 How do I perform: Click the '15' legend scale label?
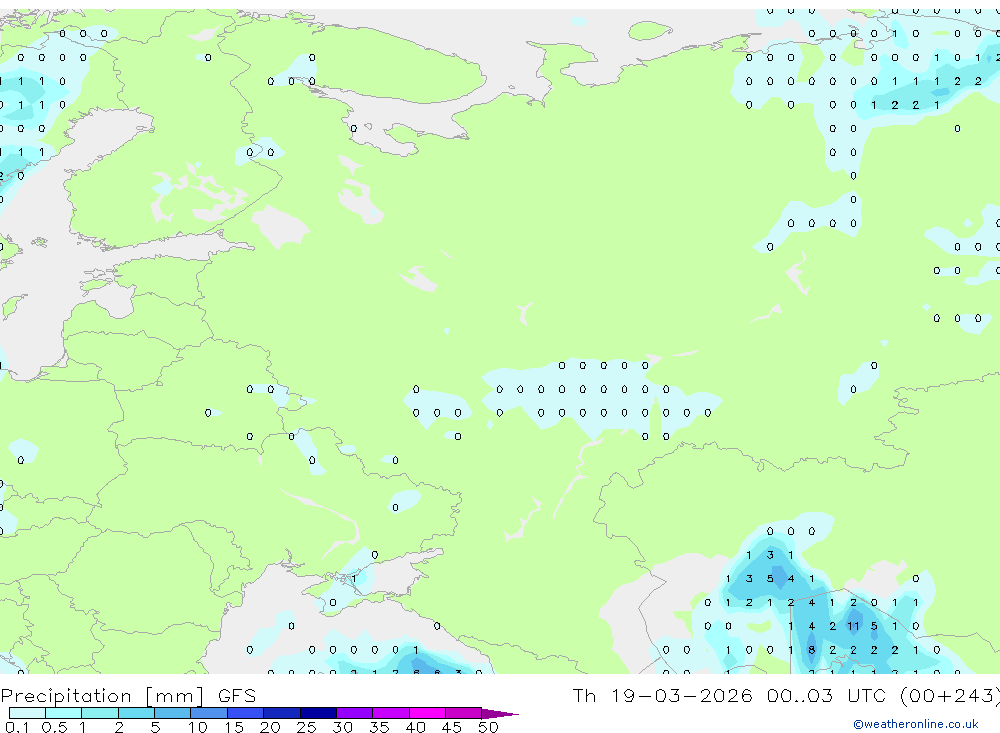pos(234,727)
